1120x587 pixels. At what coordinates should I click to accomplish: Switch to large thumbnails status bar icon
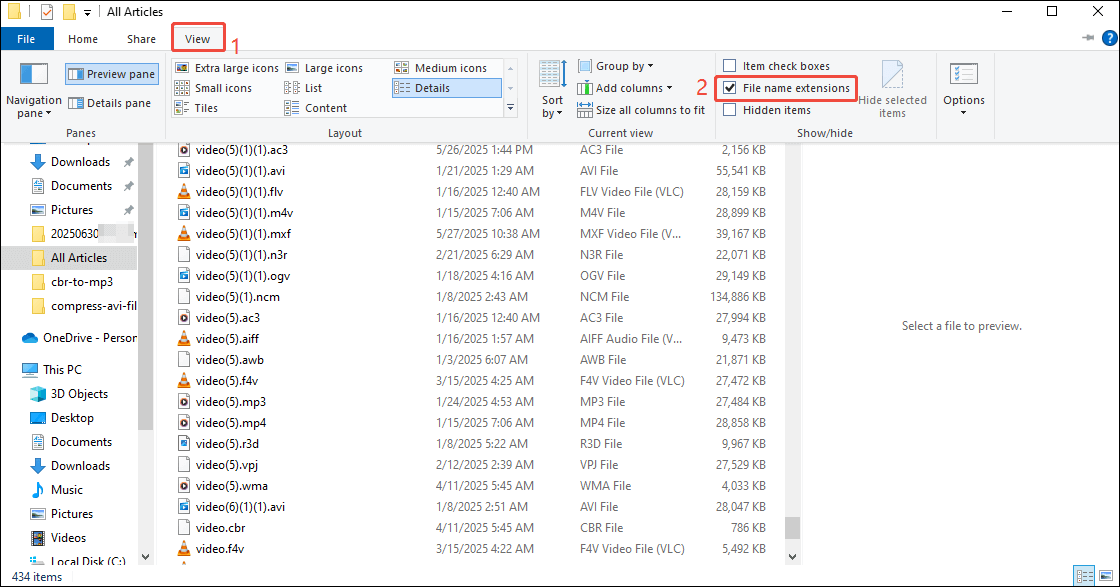tap(1106, 576)
